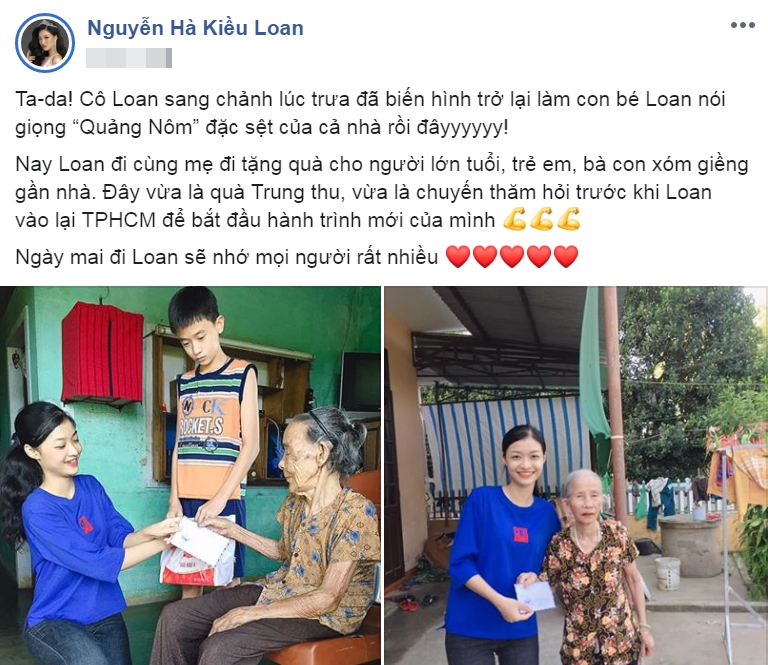Screen dimensions: 768x665
Task: Open the left photo with the seated elderly woman
Action: pyautogui.click(x=190, y=475)
